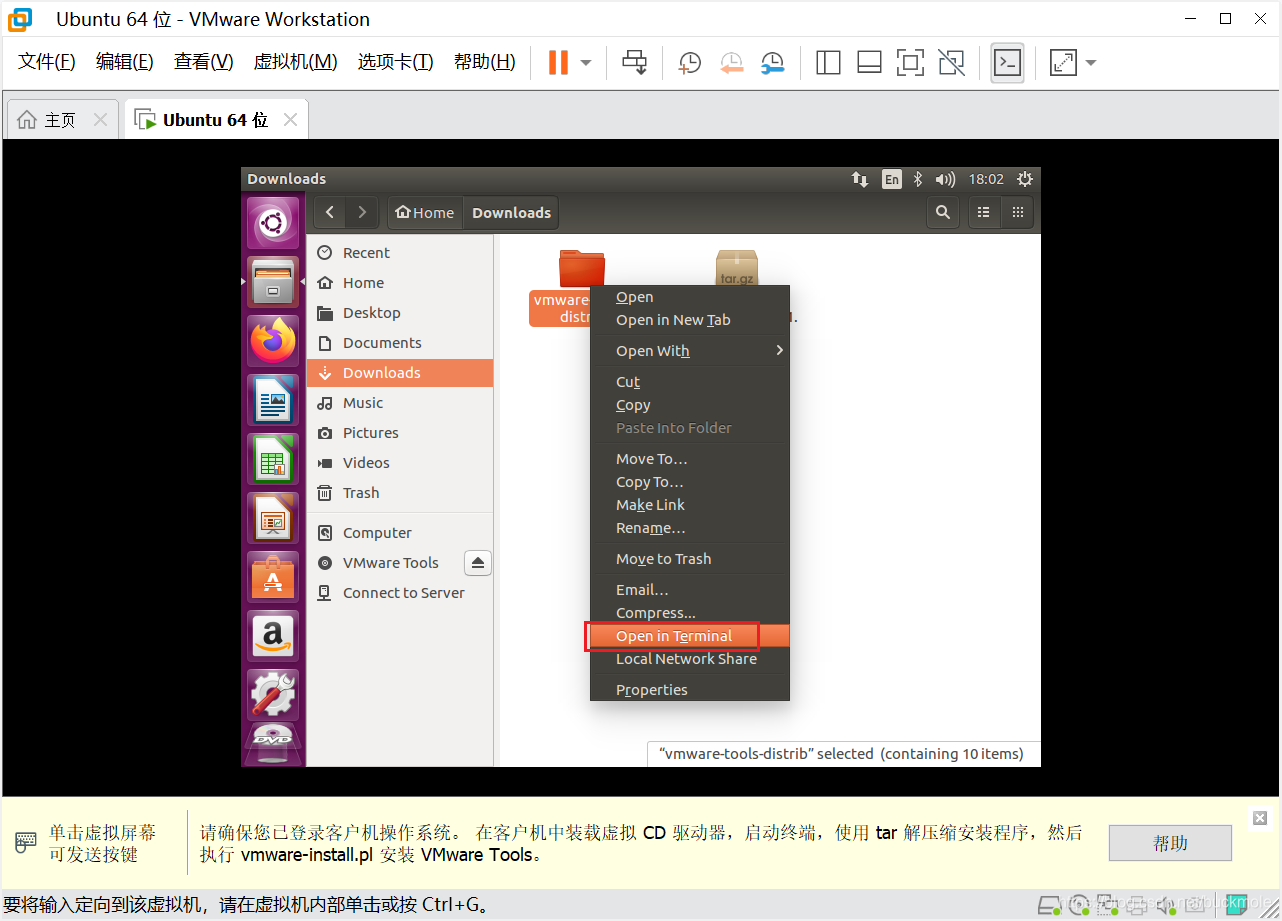Launch LibreOffice Calc from the dock
The height and width of the screenshot is (921, 1282).
pos(273,459)
